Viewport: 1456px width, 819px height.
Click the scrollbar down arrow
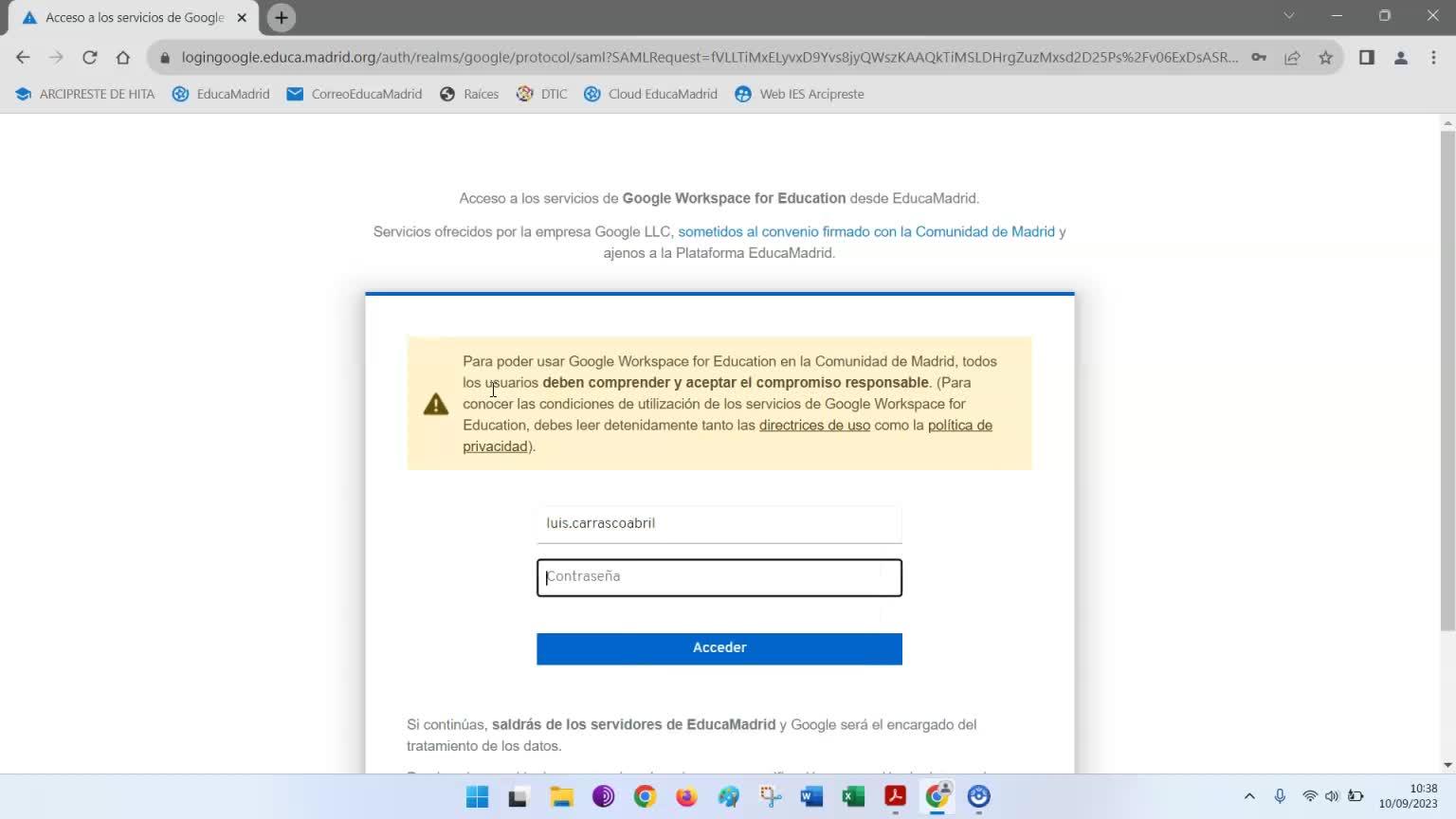point(1447,765)
